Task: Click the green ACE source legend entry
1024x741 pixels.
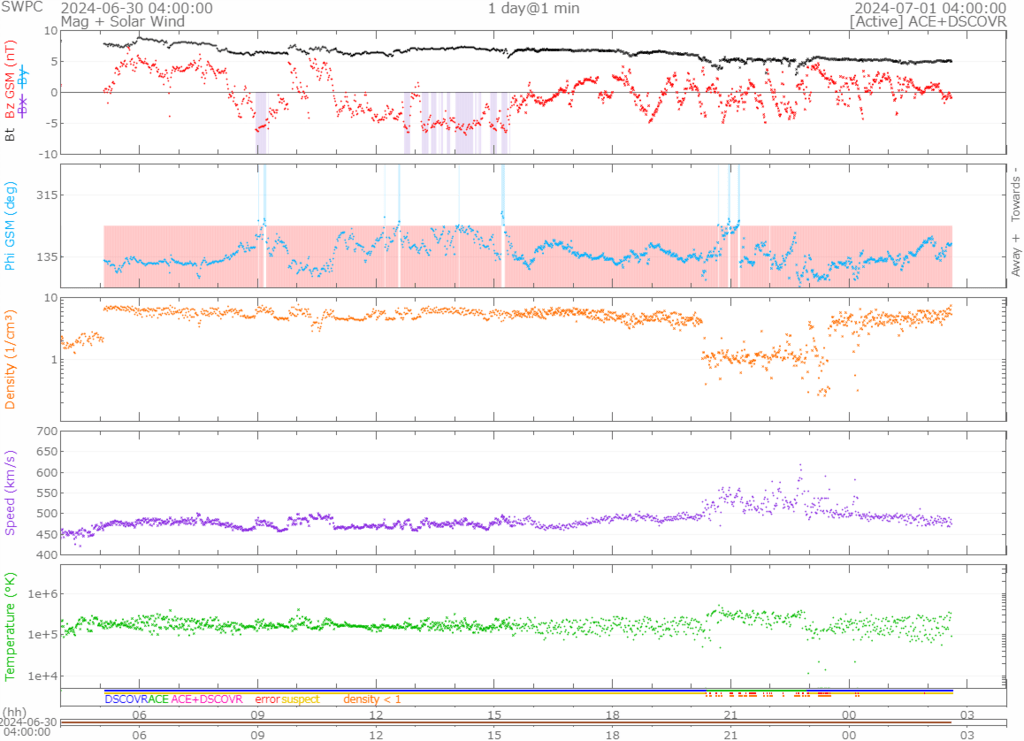Action: click(157, 699)
